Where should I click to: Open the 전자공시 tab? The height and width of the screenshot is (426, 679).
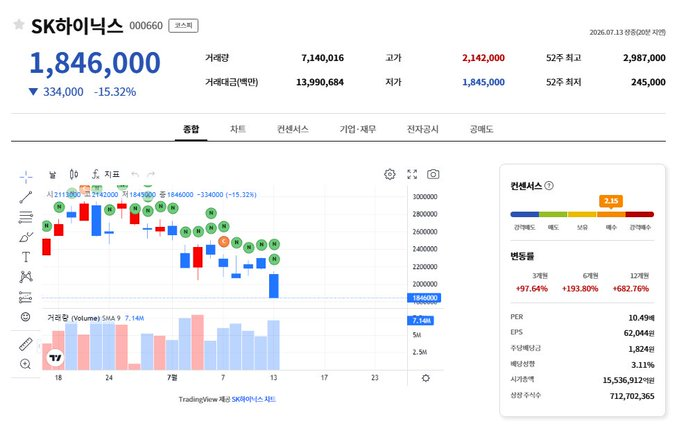pyautogui.click(x=423, y=129)
